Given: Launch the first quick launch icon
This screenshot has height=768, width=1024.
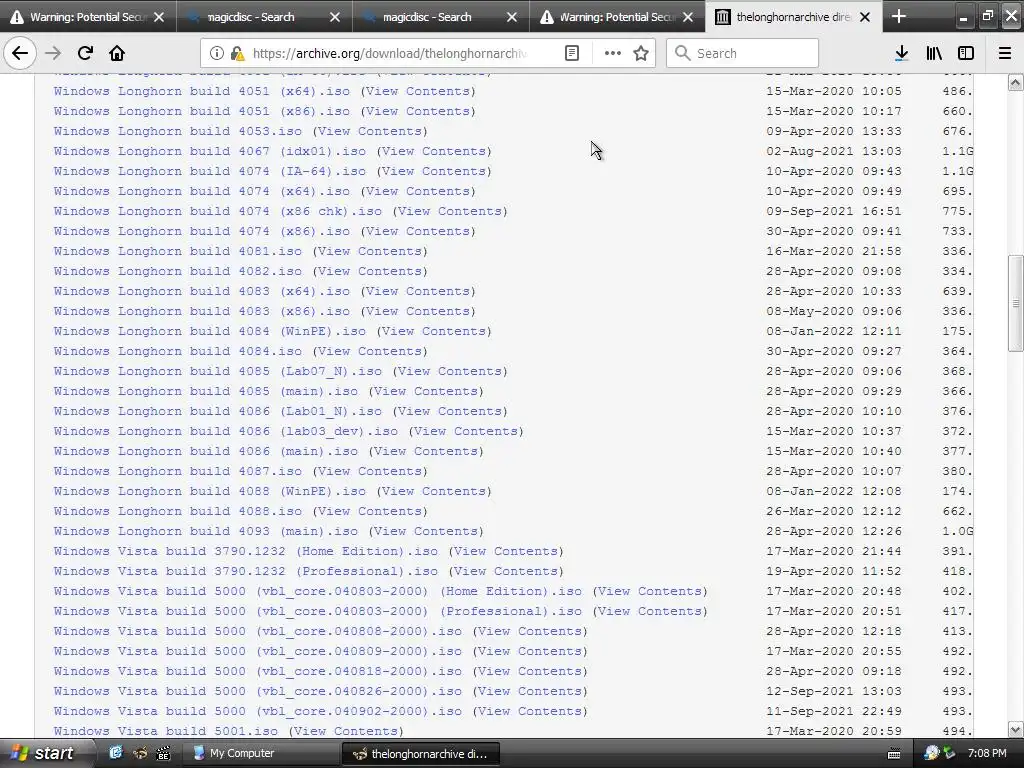Looking at the screenshot, I should (116, 753).
